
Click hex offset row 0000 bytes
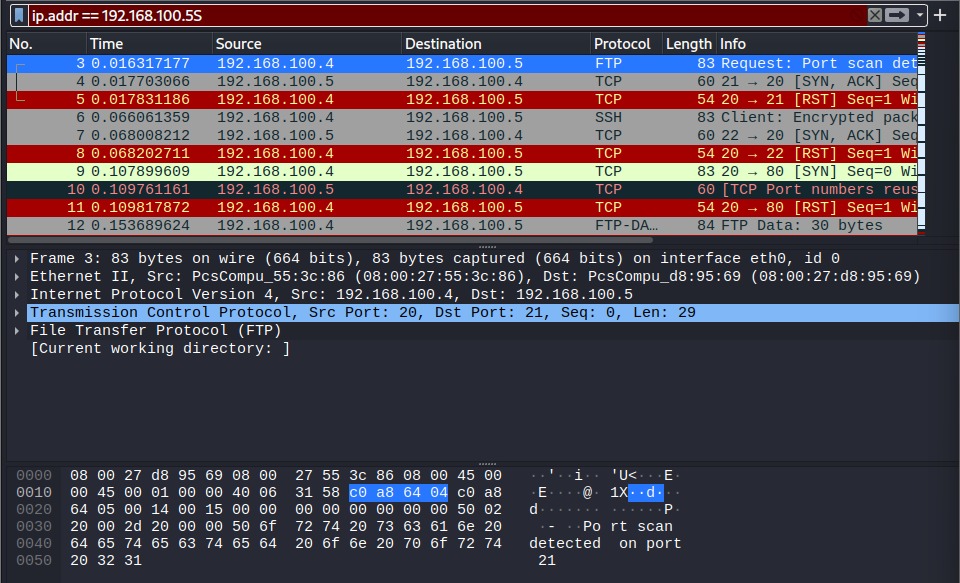point(286,475)
